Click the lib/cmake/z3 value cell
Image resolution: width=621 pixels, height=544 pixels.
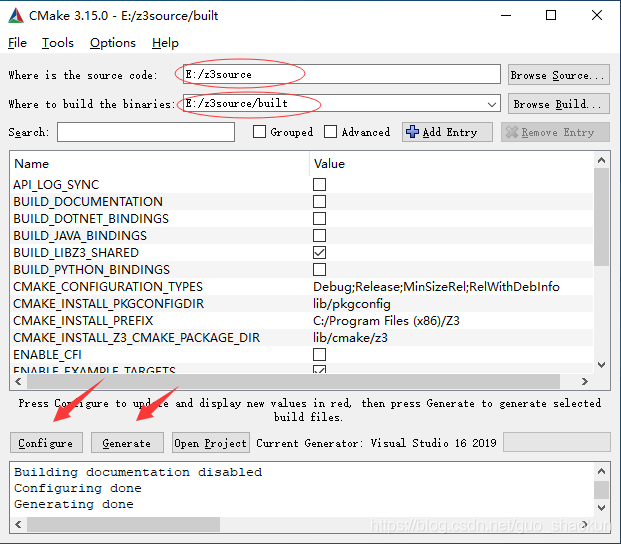tap(350, 338)
